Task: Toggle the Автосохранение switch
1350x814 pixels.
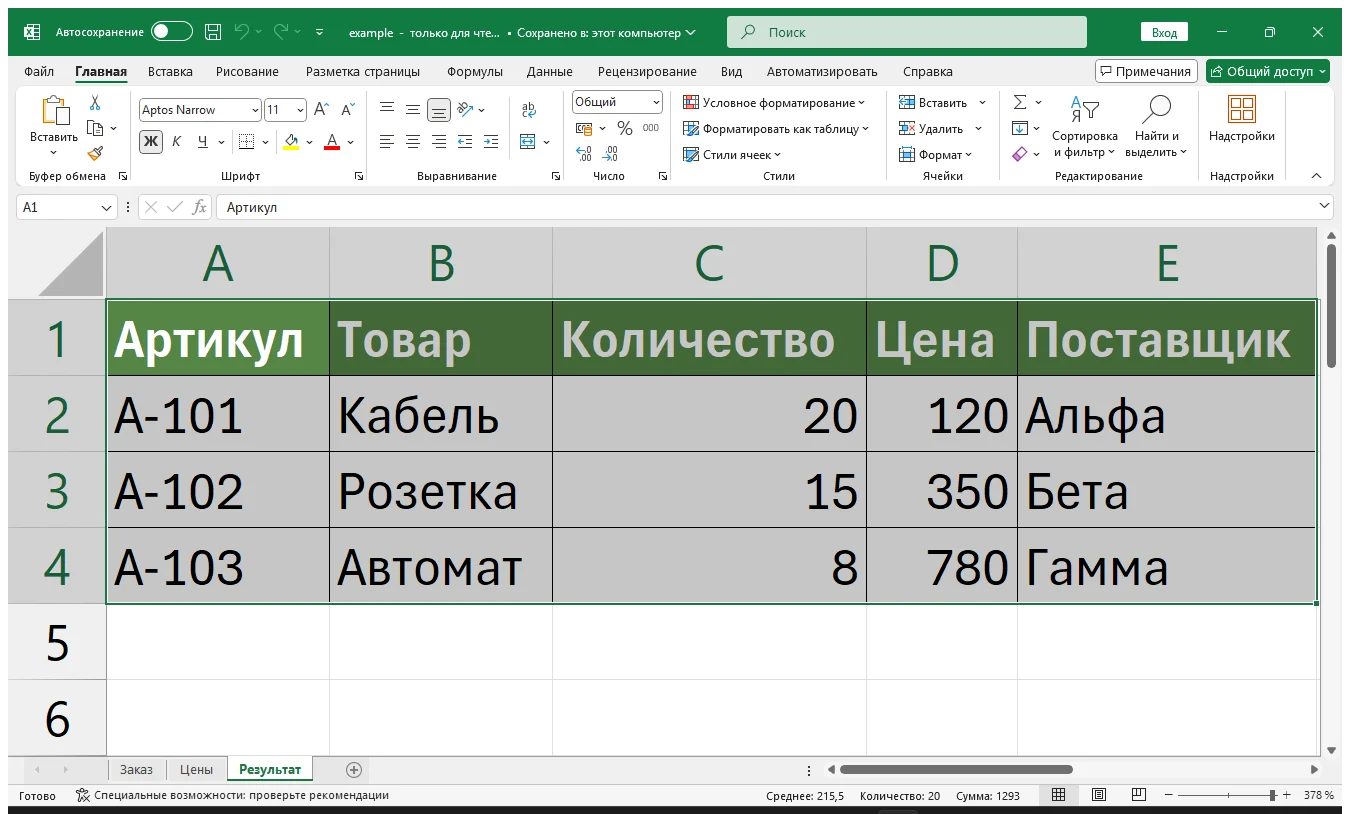Action: (x=171, y=32)
